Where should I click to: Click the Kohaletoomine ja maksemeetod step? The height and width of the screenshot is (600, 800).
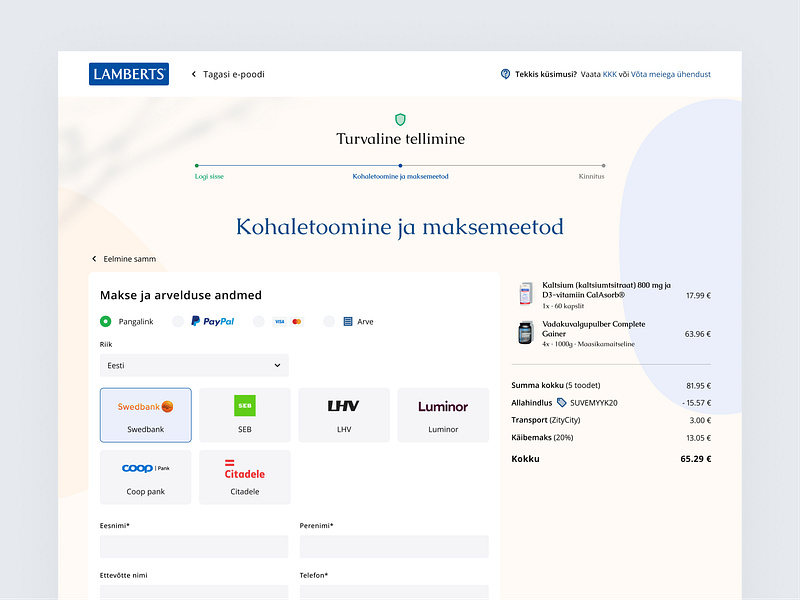point(401,177)
